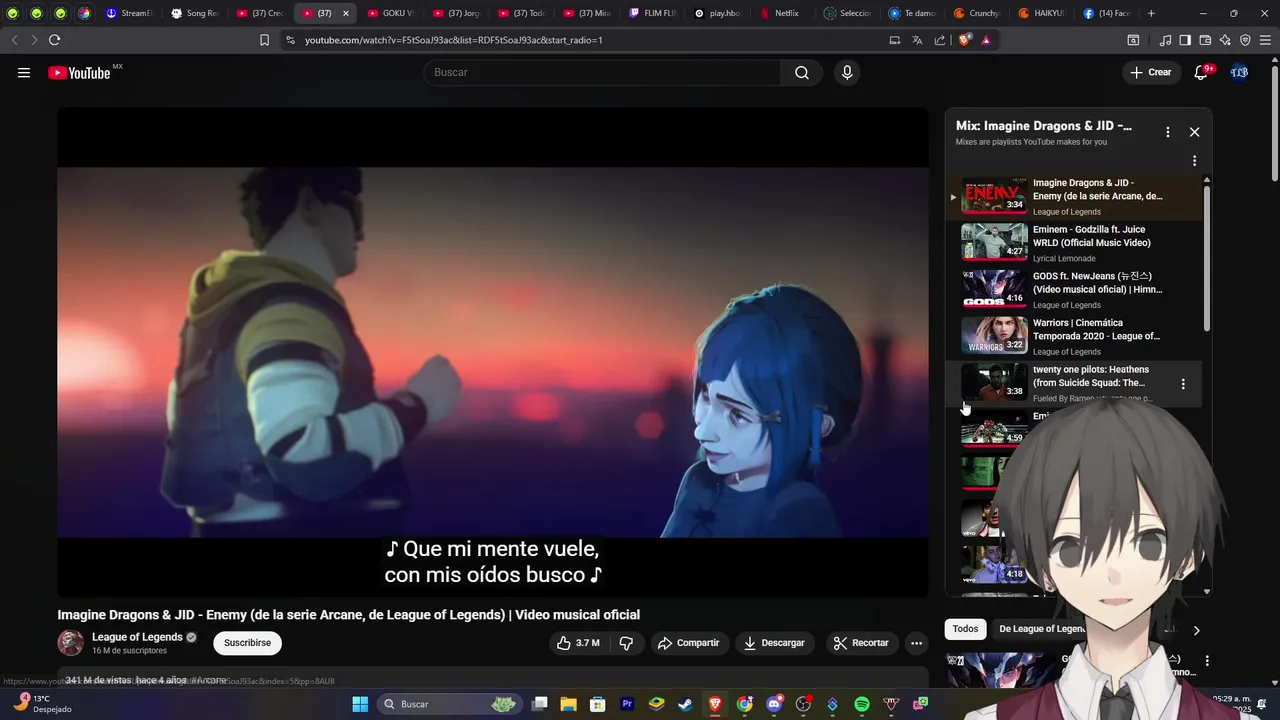Open the account avatar menu
This screenshot has width=1280, height=720.
point(1239,72)
